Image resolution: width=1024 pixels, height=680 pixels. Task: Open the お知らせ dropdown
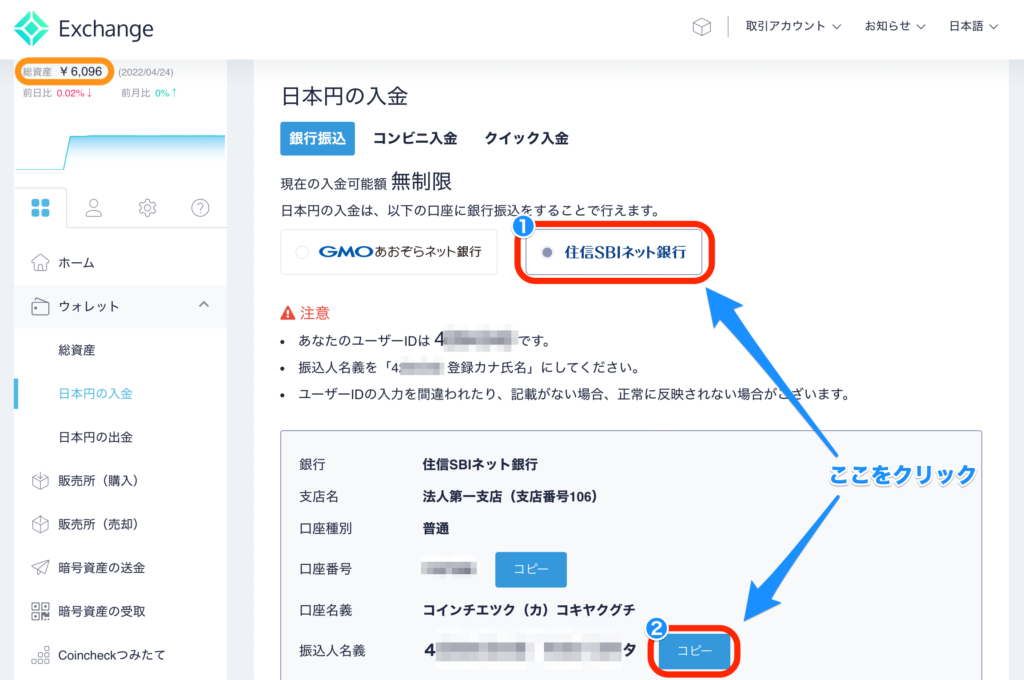pyautogui.click(x=895, y=26)
